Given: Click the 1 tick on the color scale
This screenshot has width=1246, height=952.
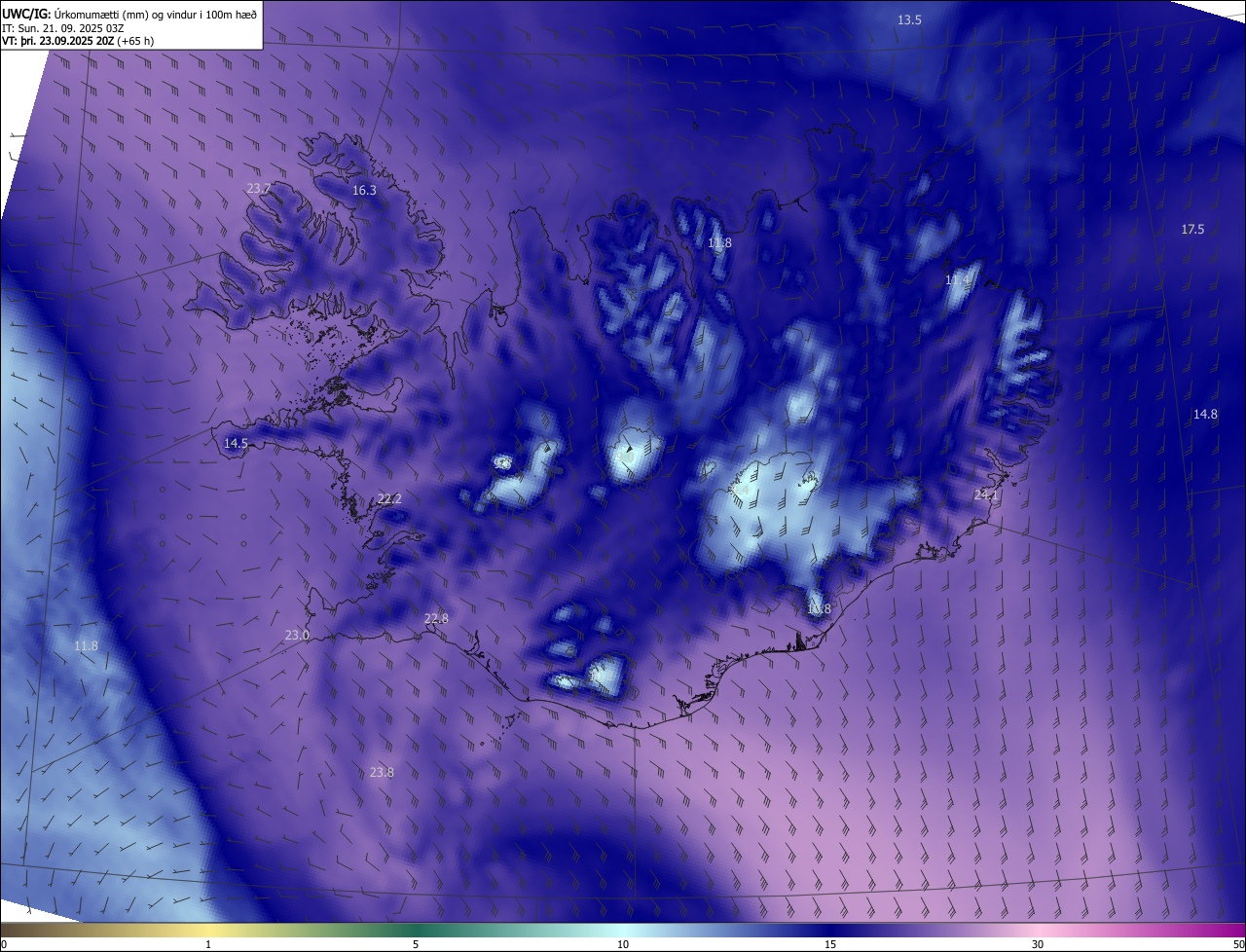Looking at the screenshot, I should 208,944.
